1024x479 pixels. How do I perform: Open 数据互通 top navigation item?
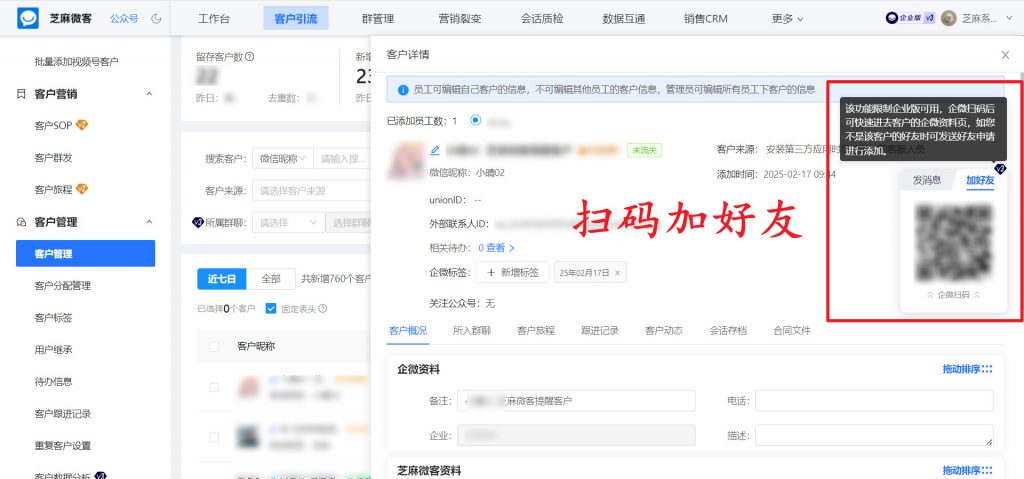click(624, 19)
